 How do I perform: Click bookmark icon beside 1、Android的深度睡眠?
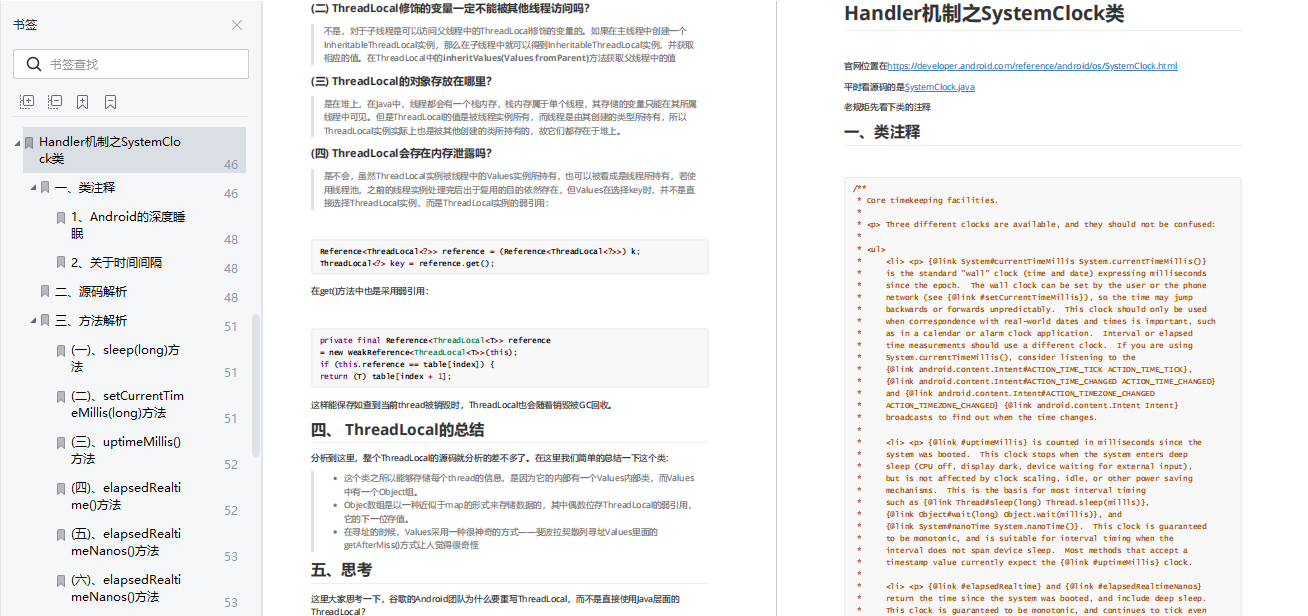(61, 217)
